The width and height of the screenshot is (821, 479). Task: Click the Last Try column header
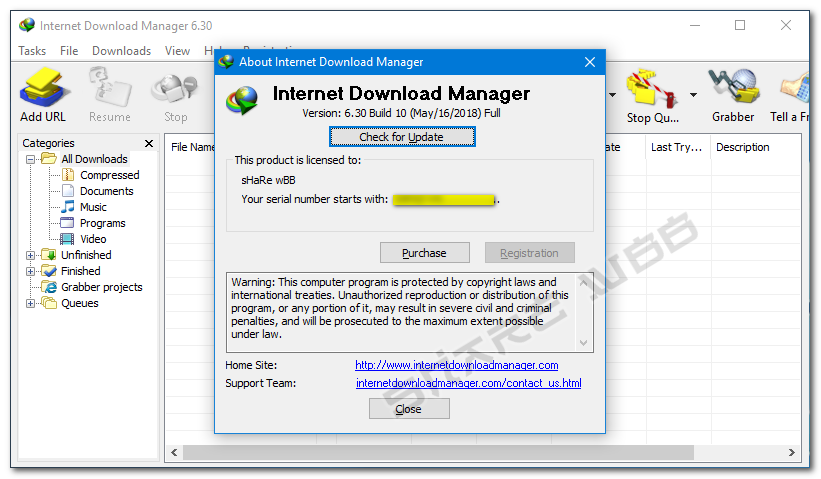[678, 147]
